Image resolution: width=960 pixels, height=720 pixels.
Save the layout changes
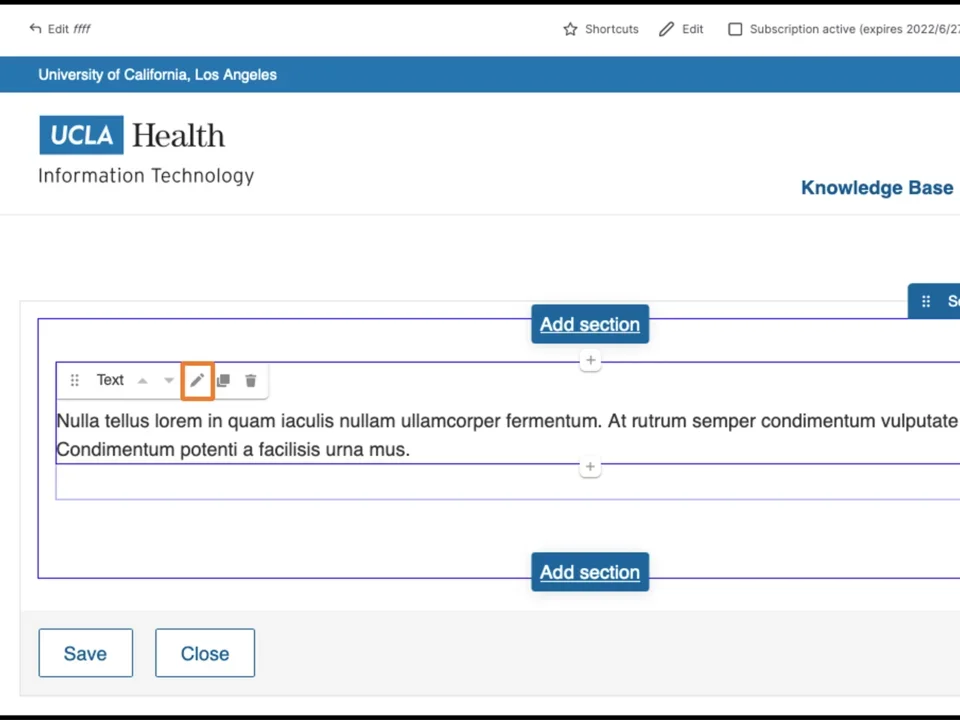tap(85, 654)
